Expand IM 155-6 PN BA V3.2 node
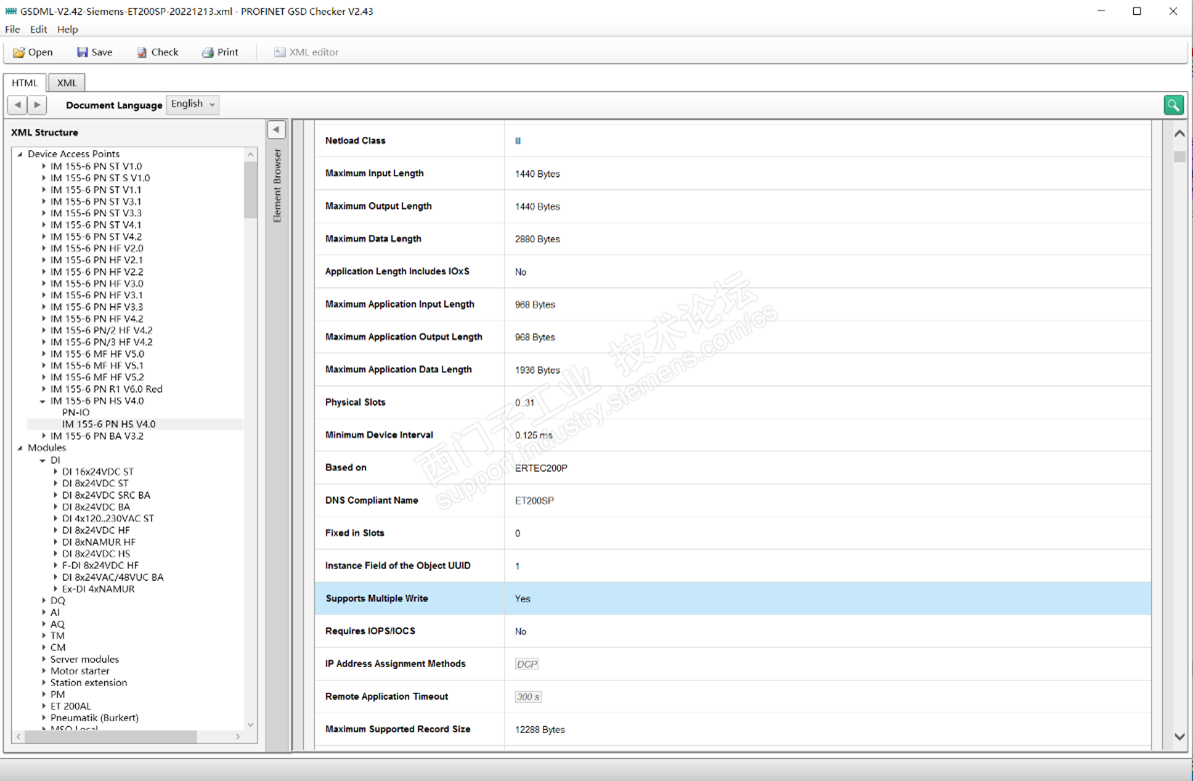This screenshot has height=781, width=1193. click(x=43, y=436)
